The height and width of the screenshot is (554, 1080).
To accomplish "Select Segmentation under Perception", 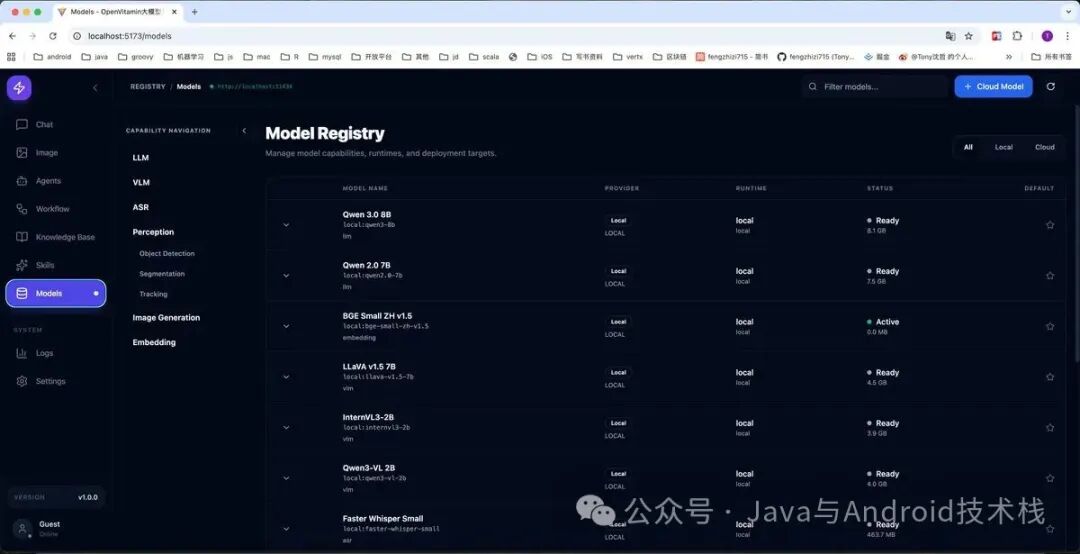I will 162,274.
